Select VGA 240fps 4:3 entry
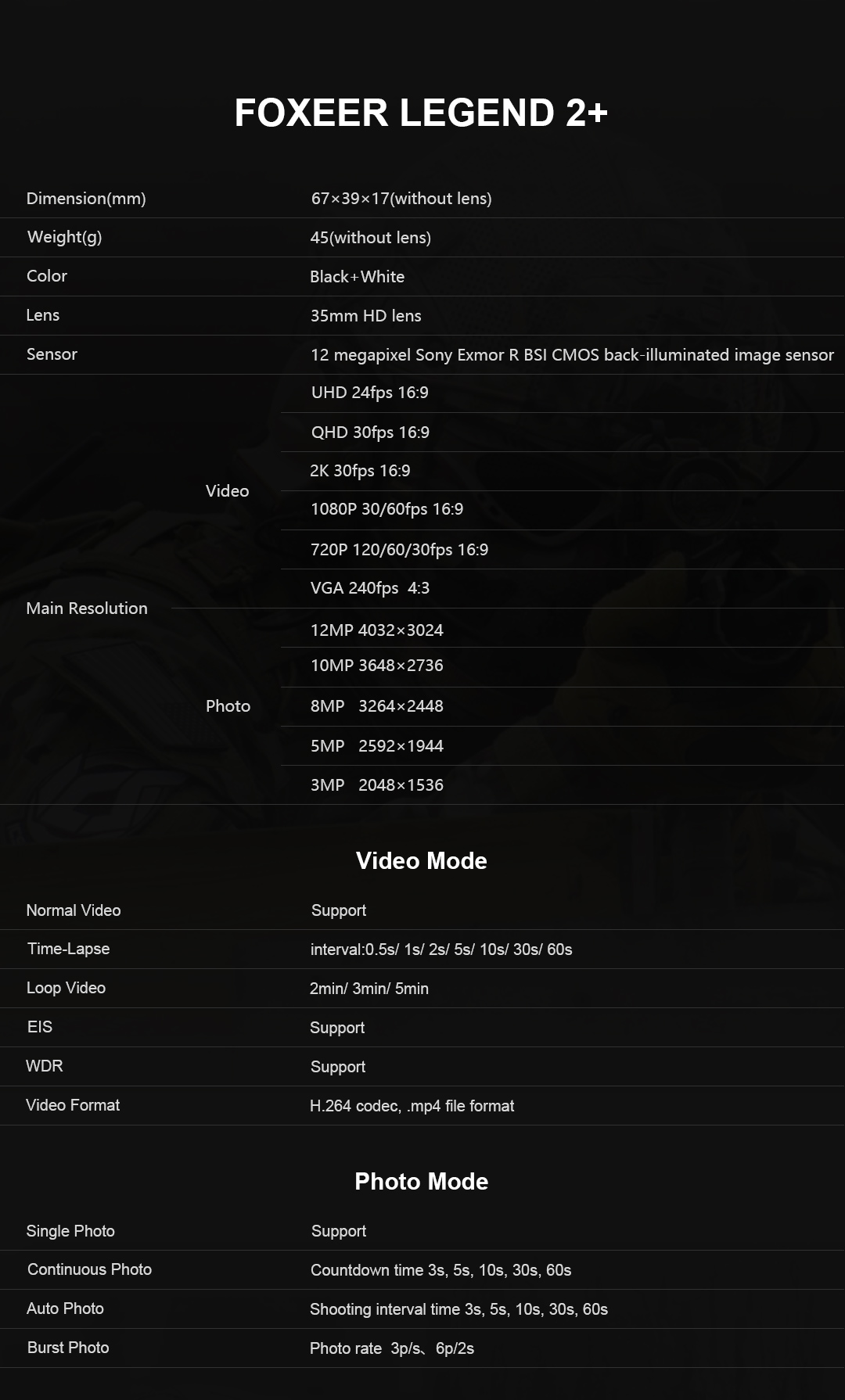The width and height of the screenshot is (845, 1400). pos(370,588)
